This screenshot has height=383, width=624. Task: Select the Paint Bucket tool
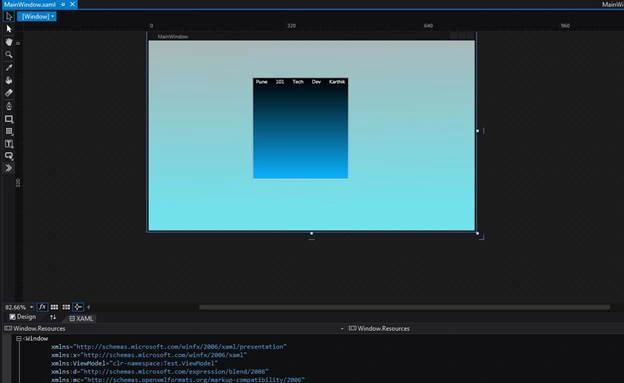[9, 80]
